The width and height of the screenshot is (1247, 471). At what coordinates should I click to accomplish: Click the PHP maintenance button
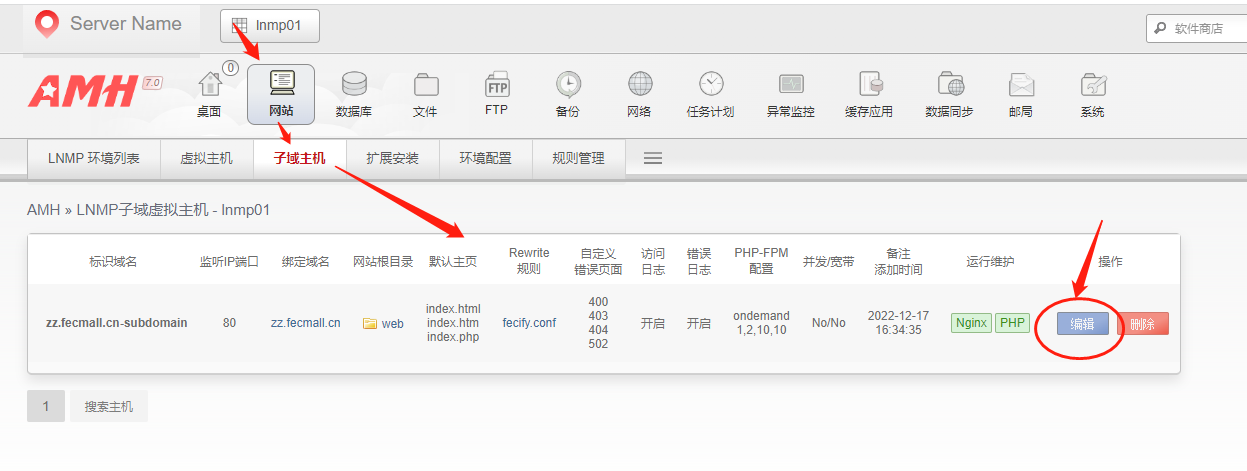point(1012,322)
